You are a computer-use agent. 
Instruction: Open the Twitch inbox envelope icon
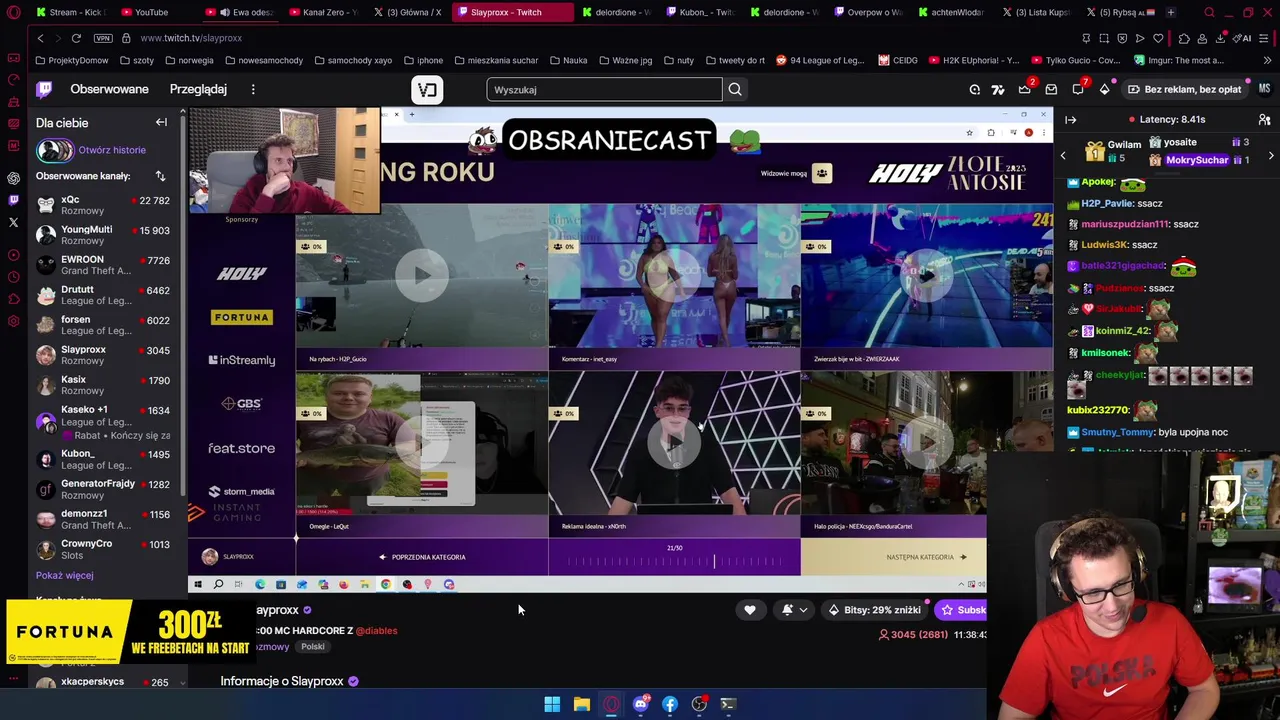[1051, 89]
